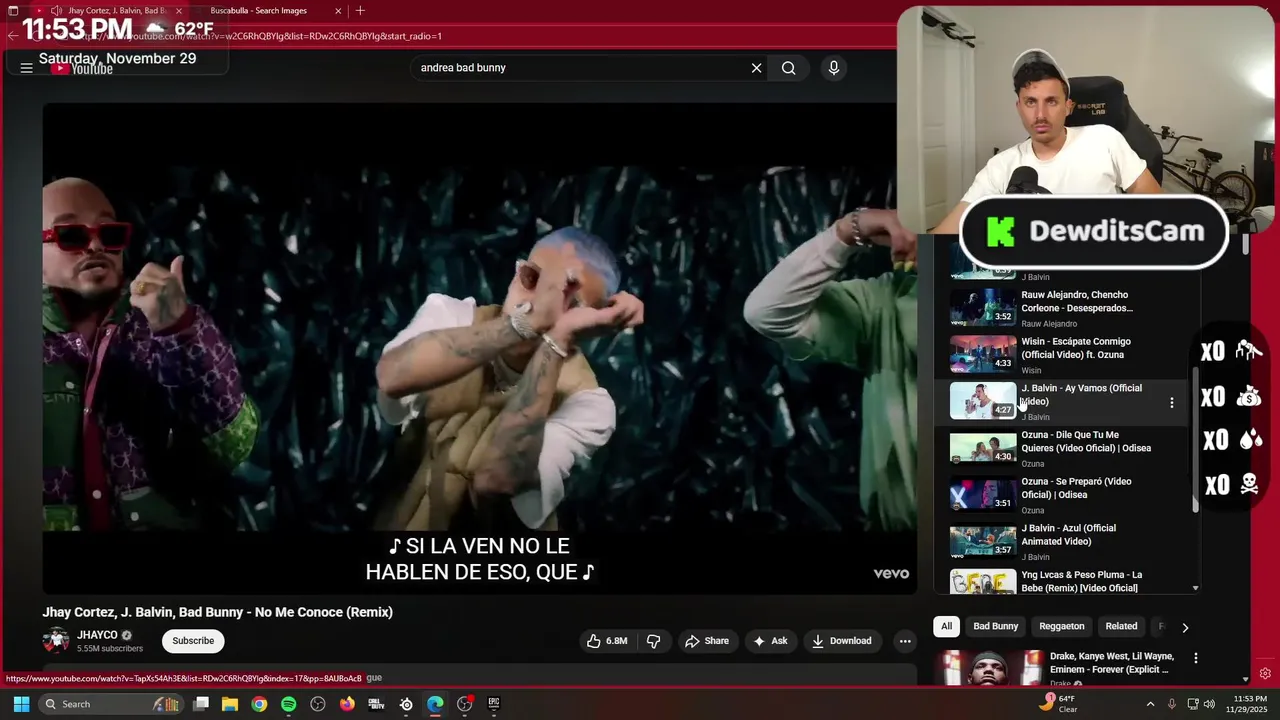This screenshot has width=1280, height=720.
Task: Click the taskbar Search box
Action: pos(110,704)
